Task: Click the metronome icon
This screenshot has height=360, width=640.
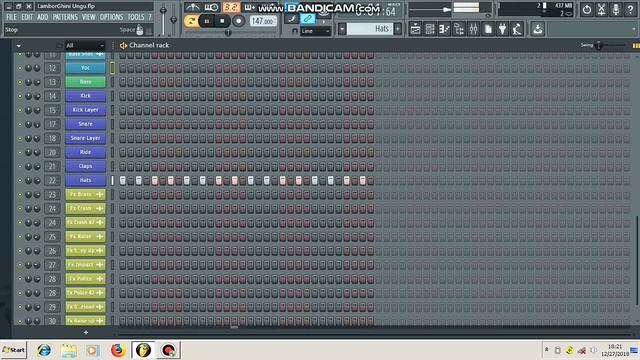Action: [192, 7]
